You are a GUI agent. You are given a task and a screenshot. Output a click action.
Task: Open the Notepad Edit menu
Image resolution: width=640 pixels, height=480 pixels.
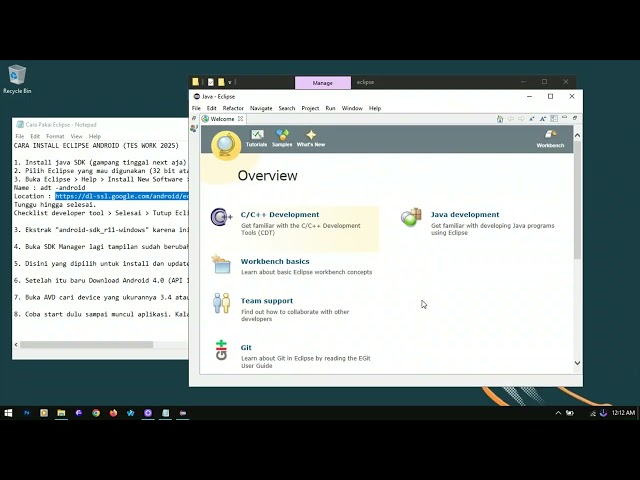pos(35,136)
